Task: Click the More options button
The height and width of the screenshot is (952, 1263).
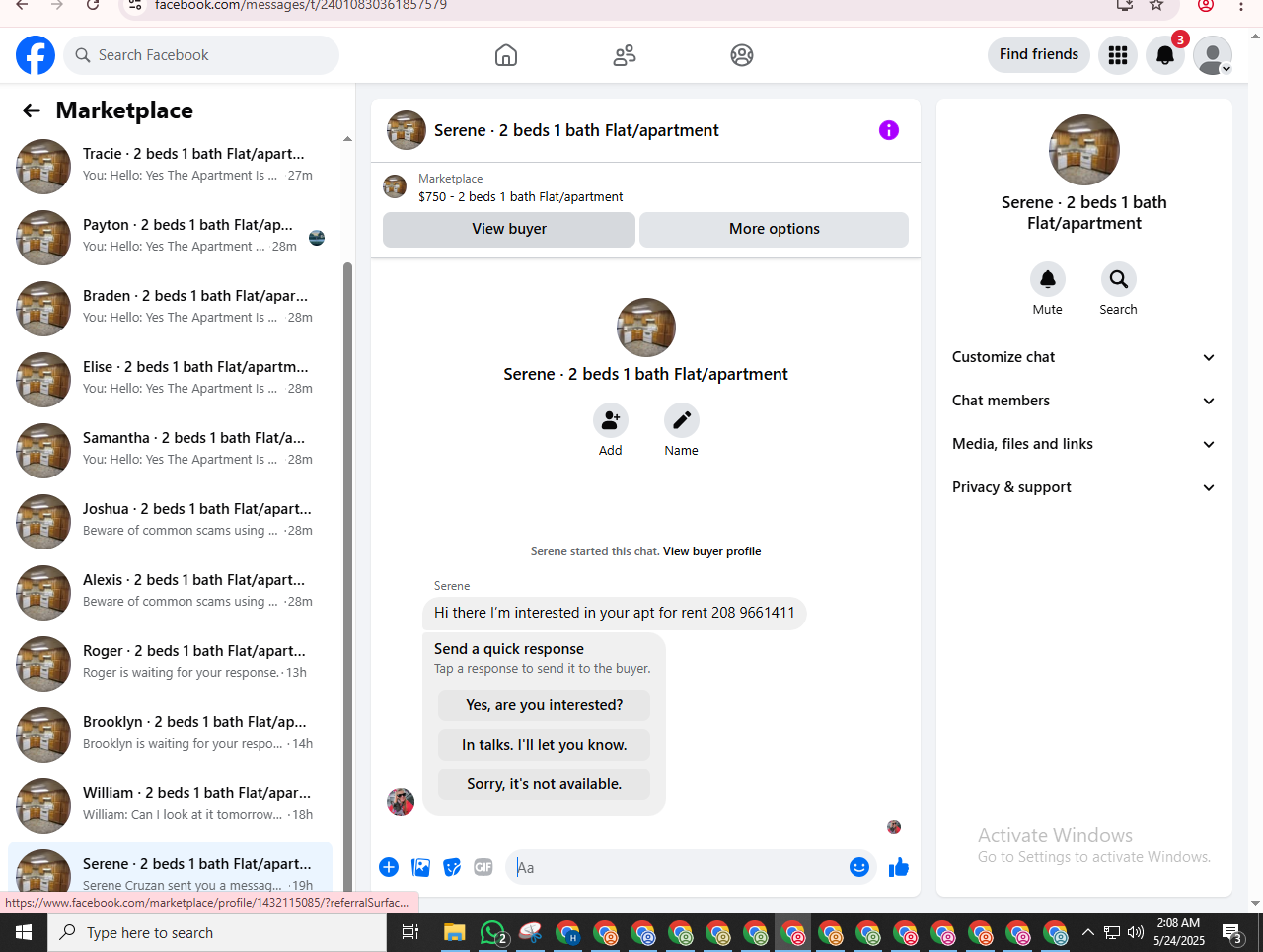Action: tap(775, 229)
